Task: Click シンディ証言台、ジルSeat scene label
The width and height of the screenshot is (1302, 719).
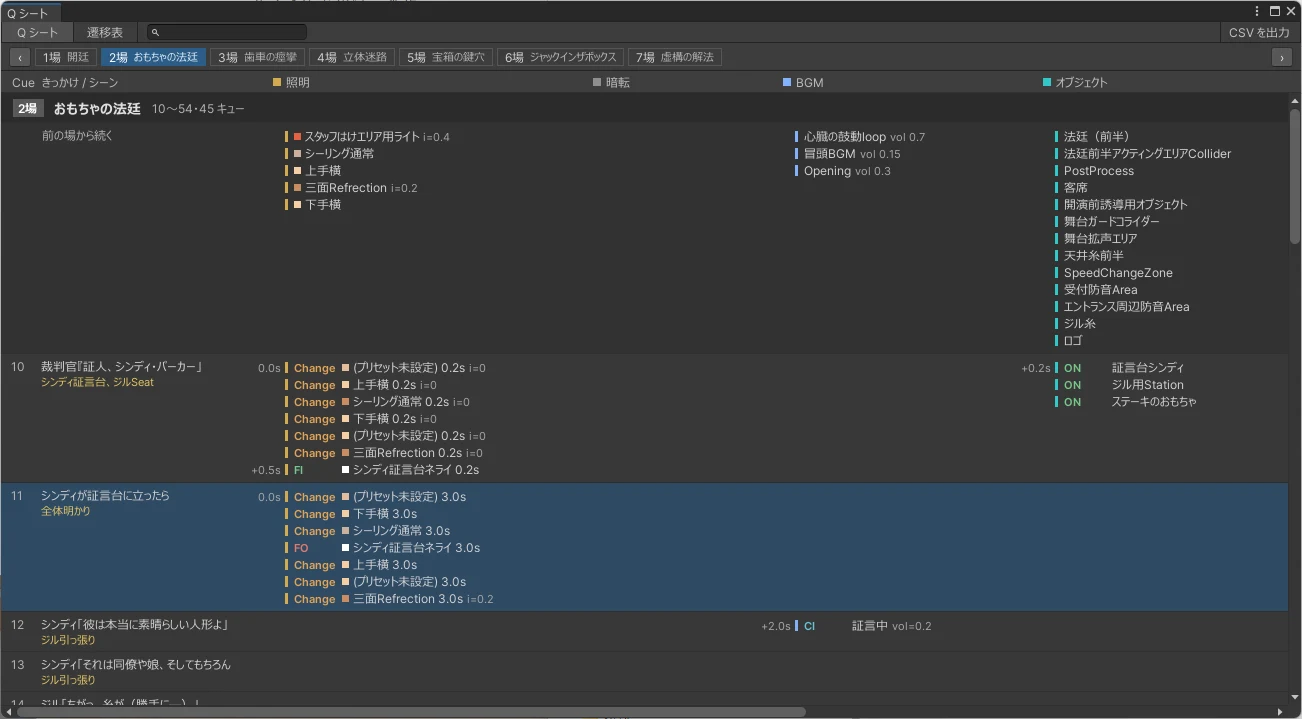Action: (x=97, y=382)
